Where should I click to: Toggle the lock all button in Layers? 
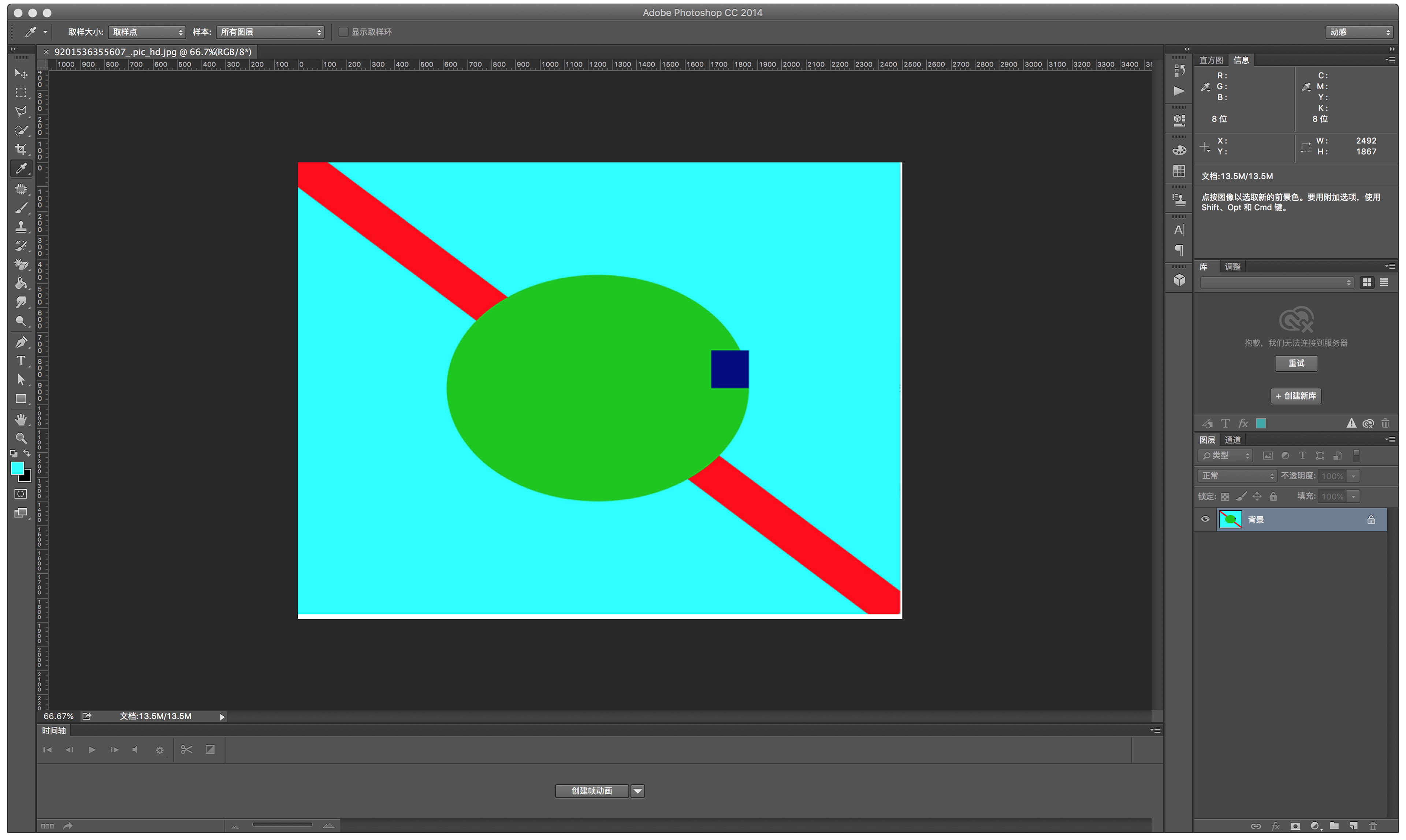click(x=1273, y=497)
